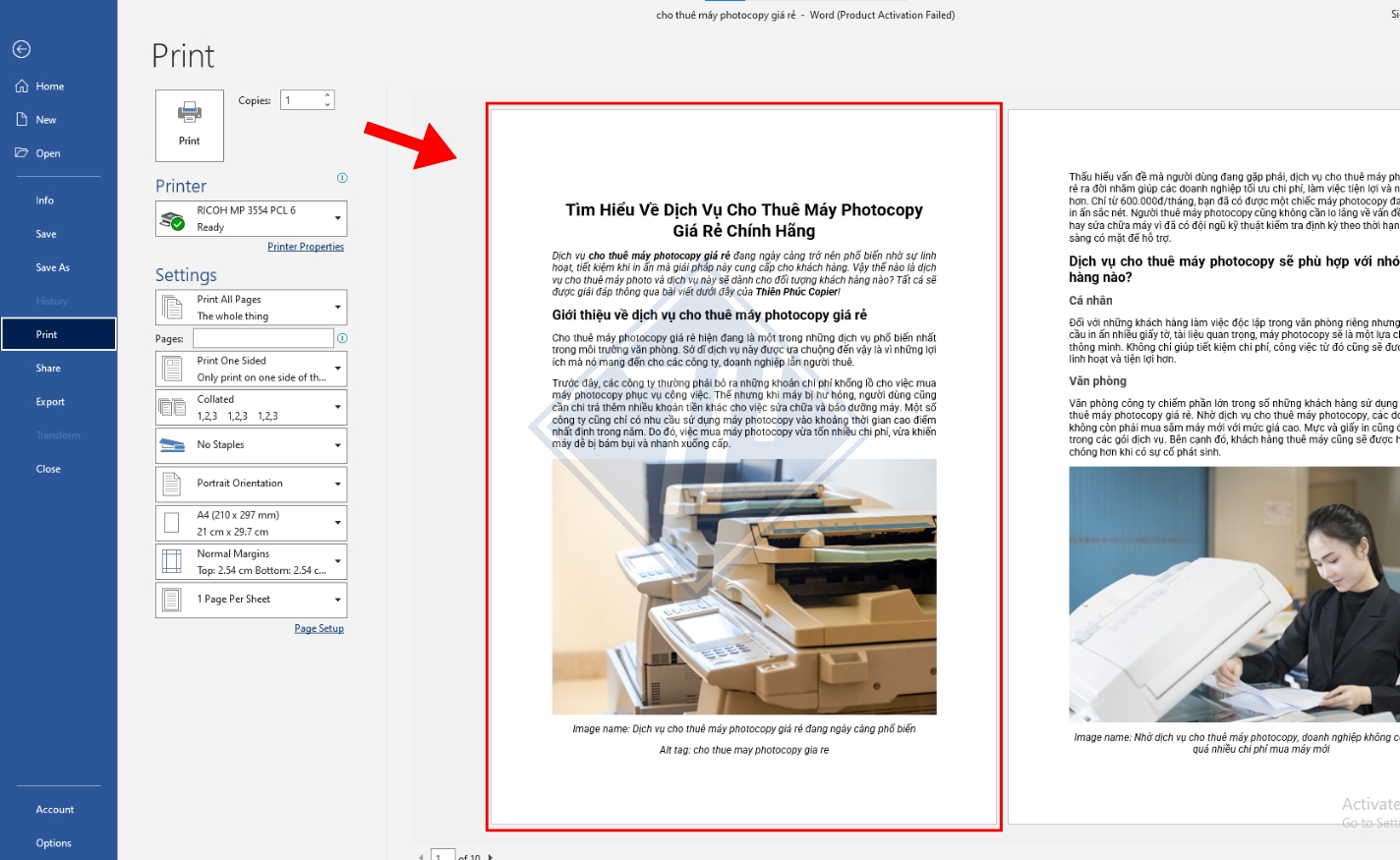1400x860 pixels.
Task: Open the Printer Properties link
Action: tap(306, 247)
